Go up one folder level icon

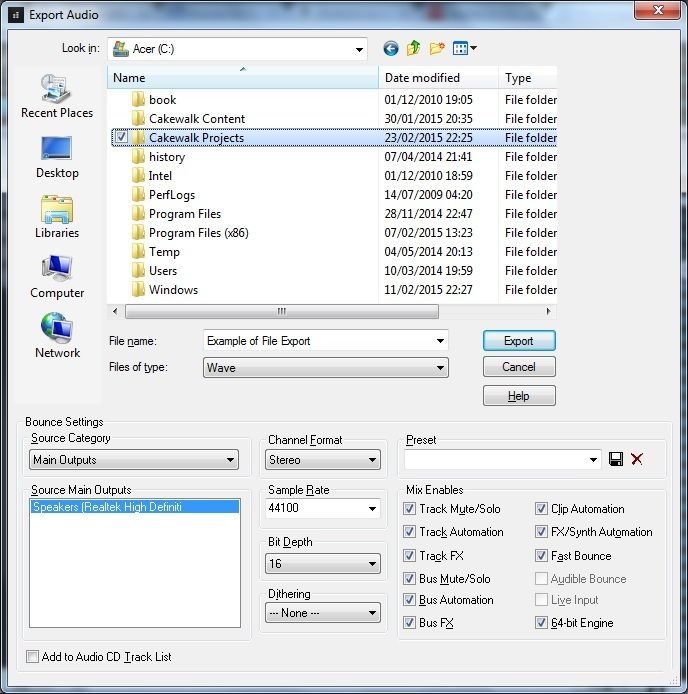[x=414, y=48]
